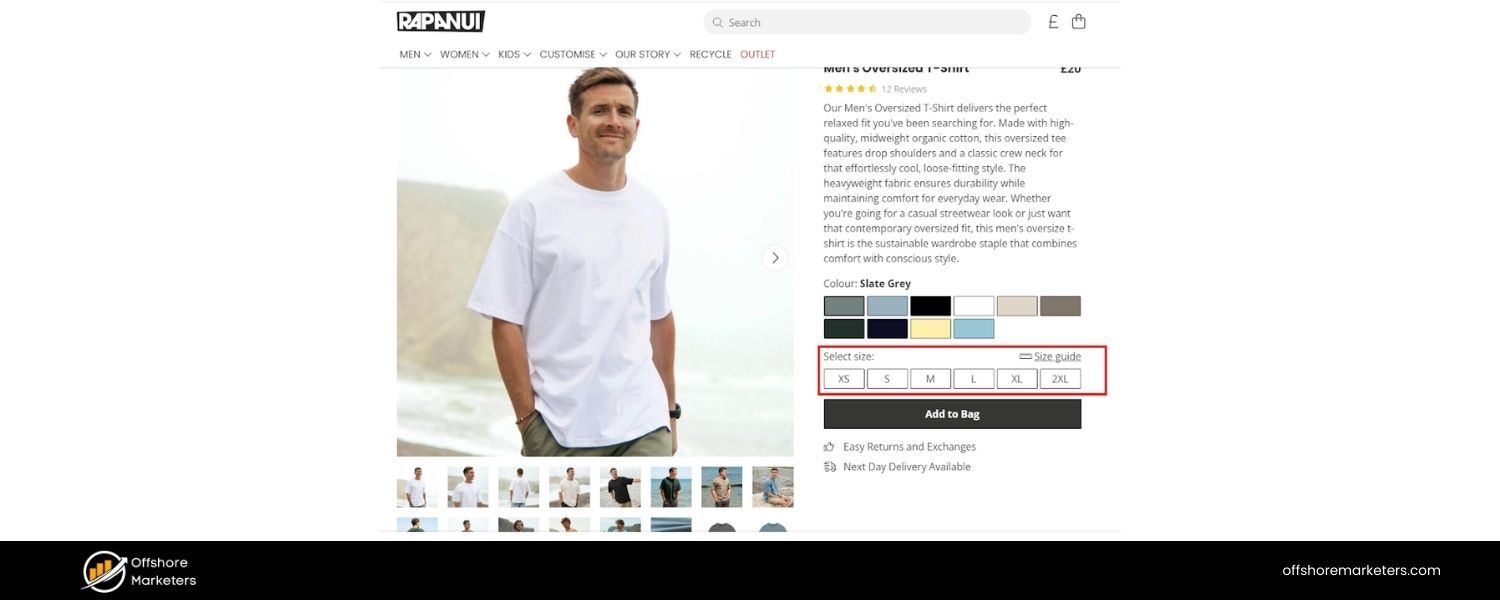Viewport: 1500px width, 600px height.
Task: Expand the OUR STORY dropdown
Action: [x=647, y=54]
